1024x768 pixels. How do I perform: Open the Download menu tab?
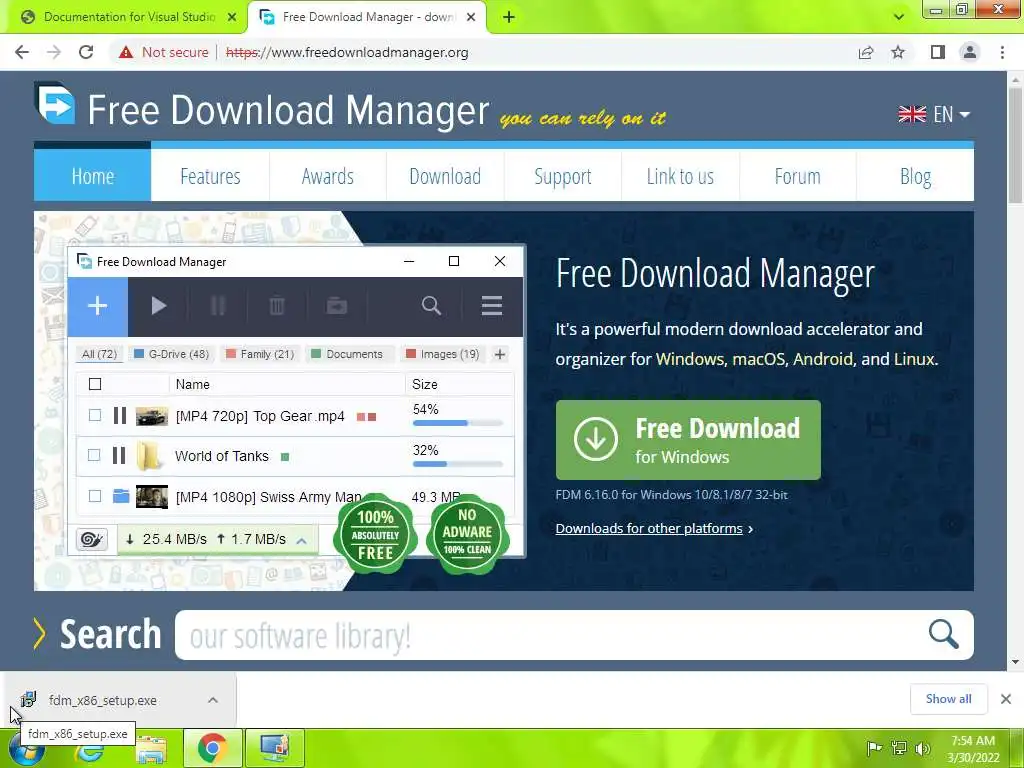[x=445, y=175]
